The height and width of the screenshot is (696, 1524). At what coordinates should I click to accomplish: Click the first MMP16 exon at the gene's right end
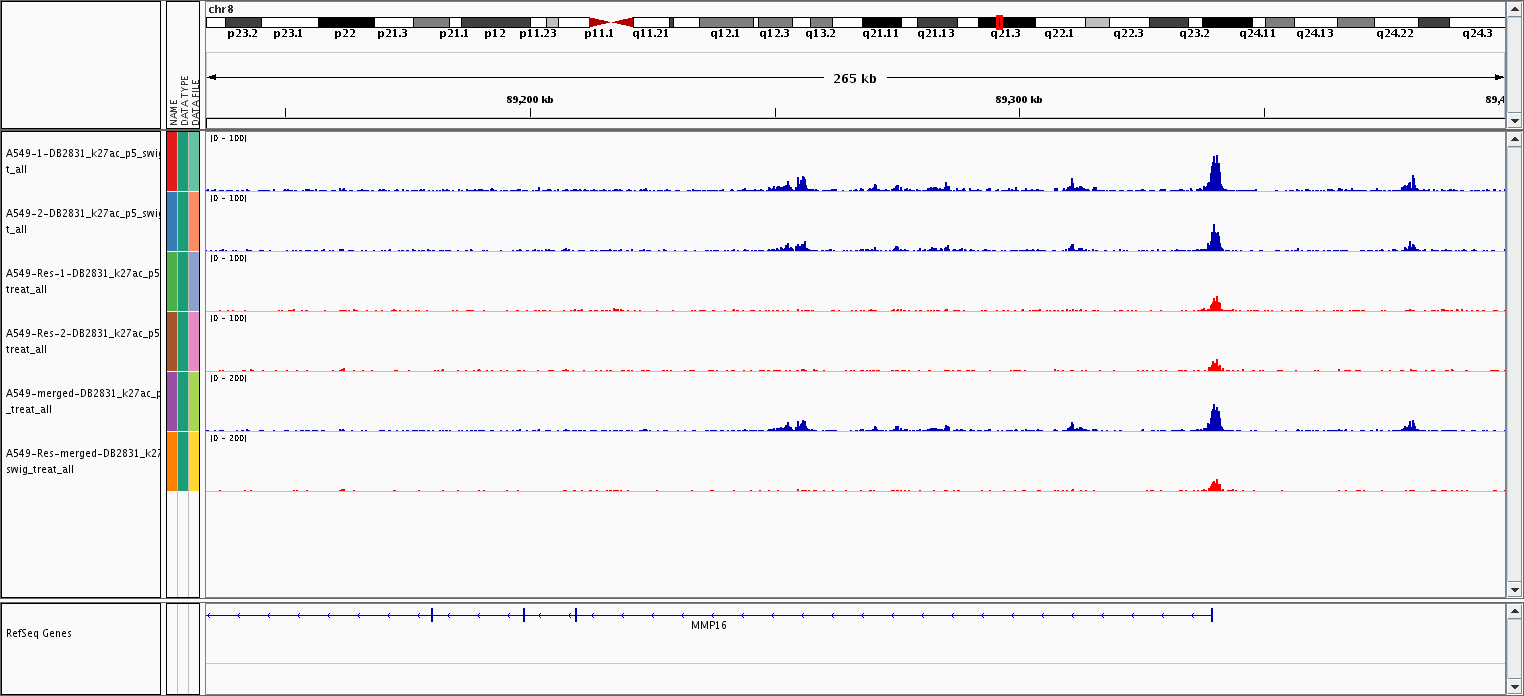pyautogui.click(x=1212, y=615)
